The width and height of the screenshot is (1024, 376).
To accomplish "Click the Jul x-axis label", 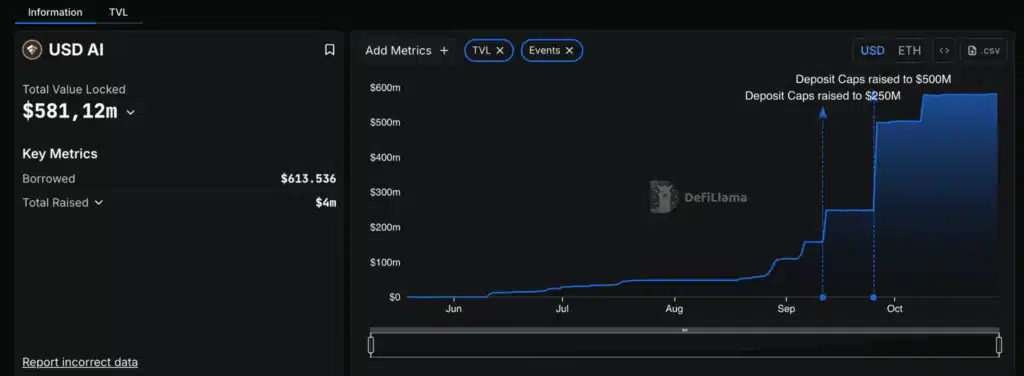I will (562, 309).
